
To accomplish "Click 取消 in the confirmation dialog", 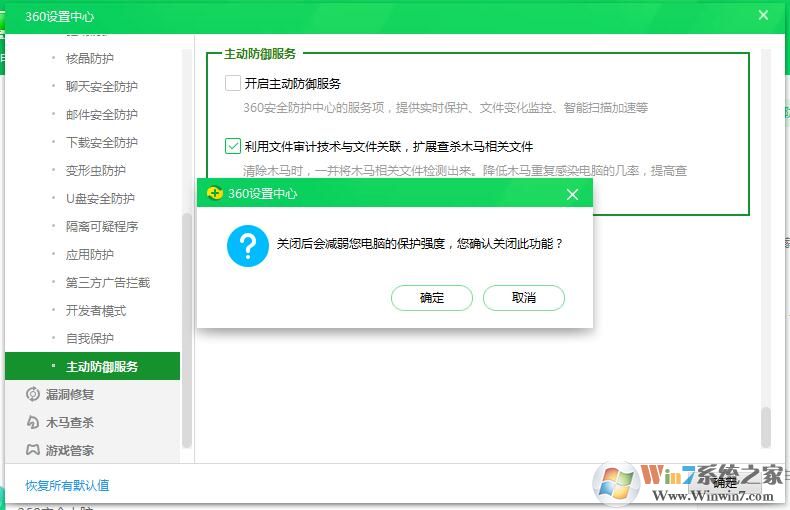I will click(x=523, y=298).
